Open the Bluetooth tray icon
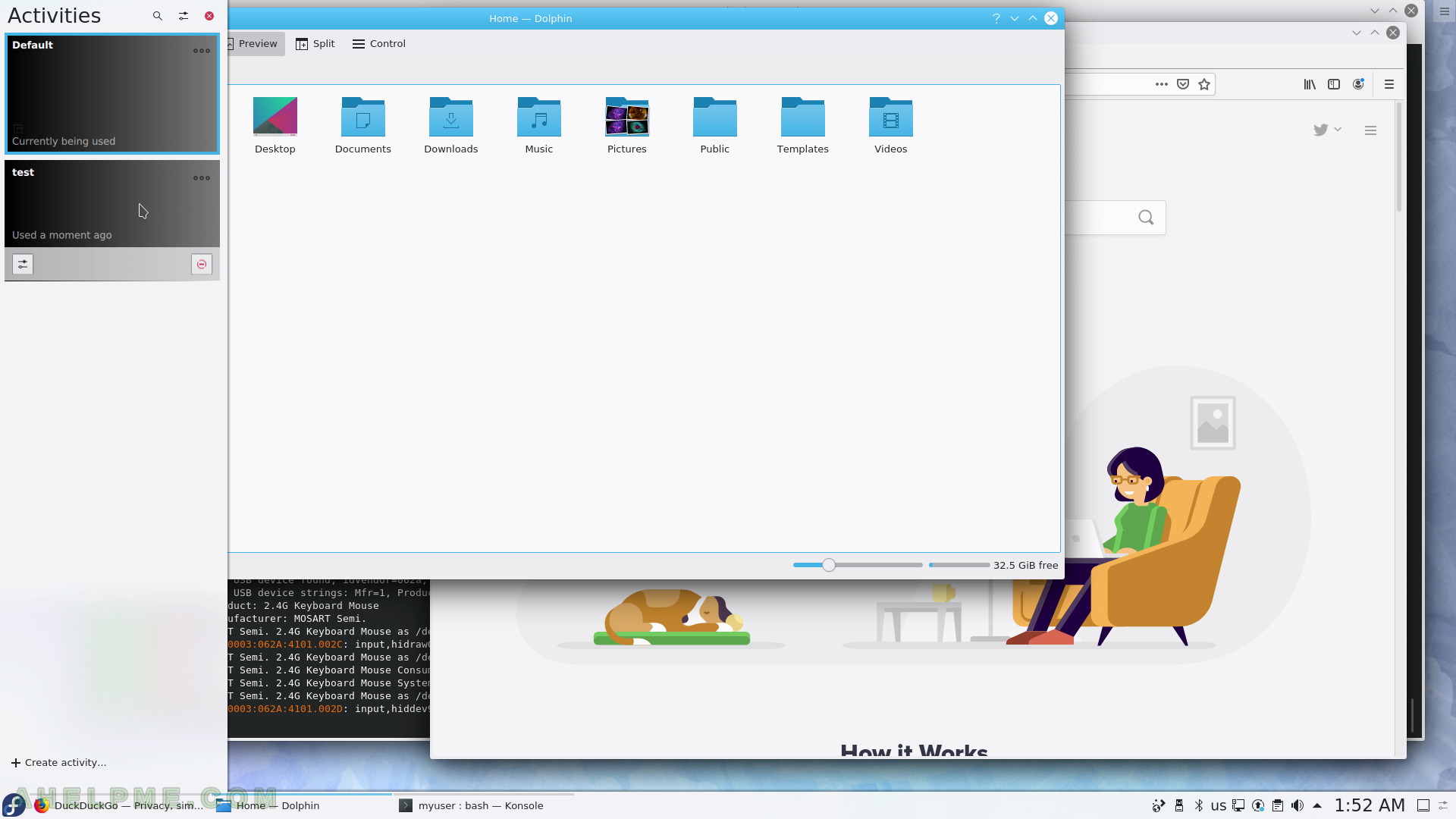This screenshot has width=1456, height=819. (1198, 805)
